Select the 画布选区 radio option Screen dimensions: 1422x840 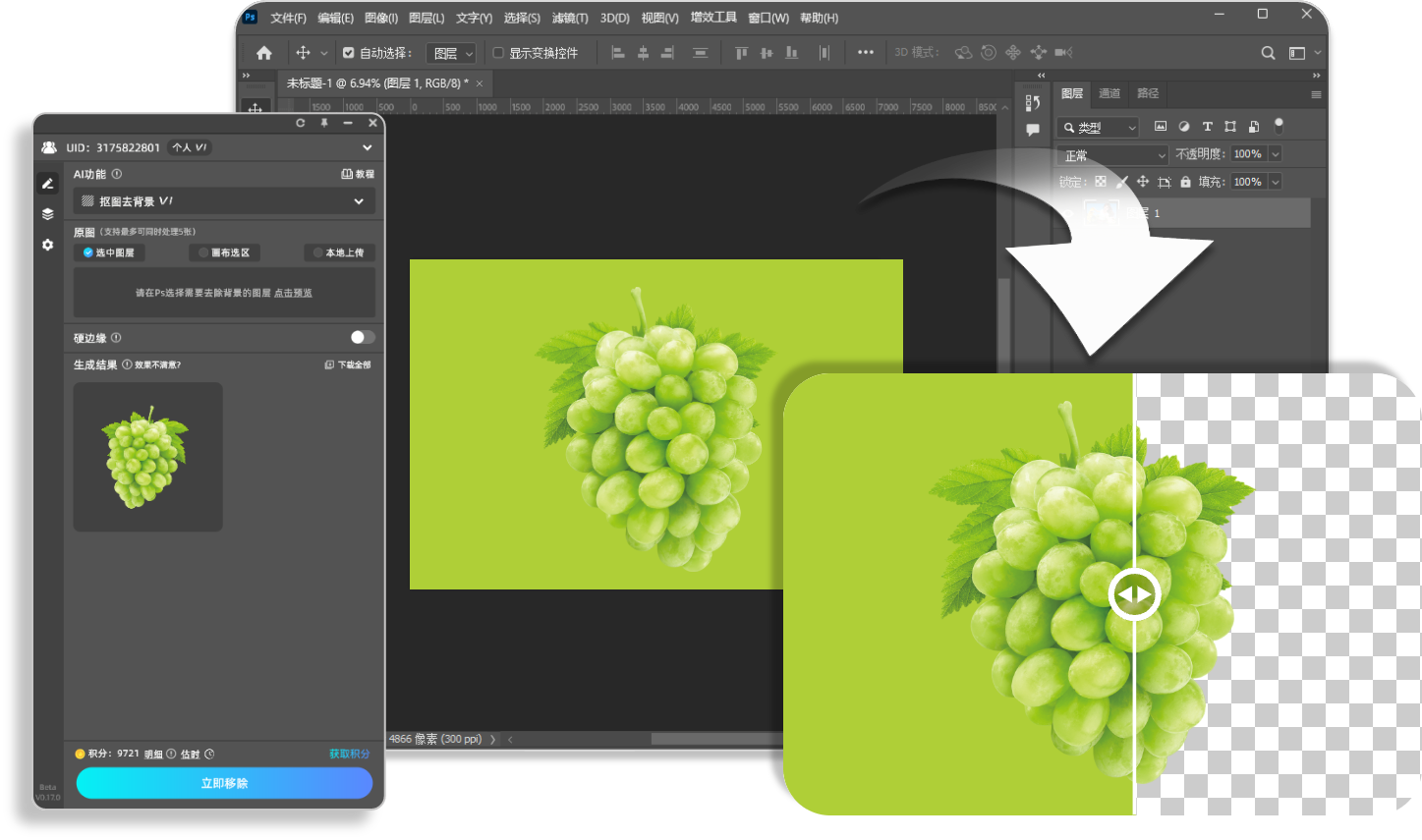(x=224, y=252)
